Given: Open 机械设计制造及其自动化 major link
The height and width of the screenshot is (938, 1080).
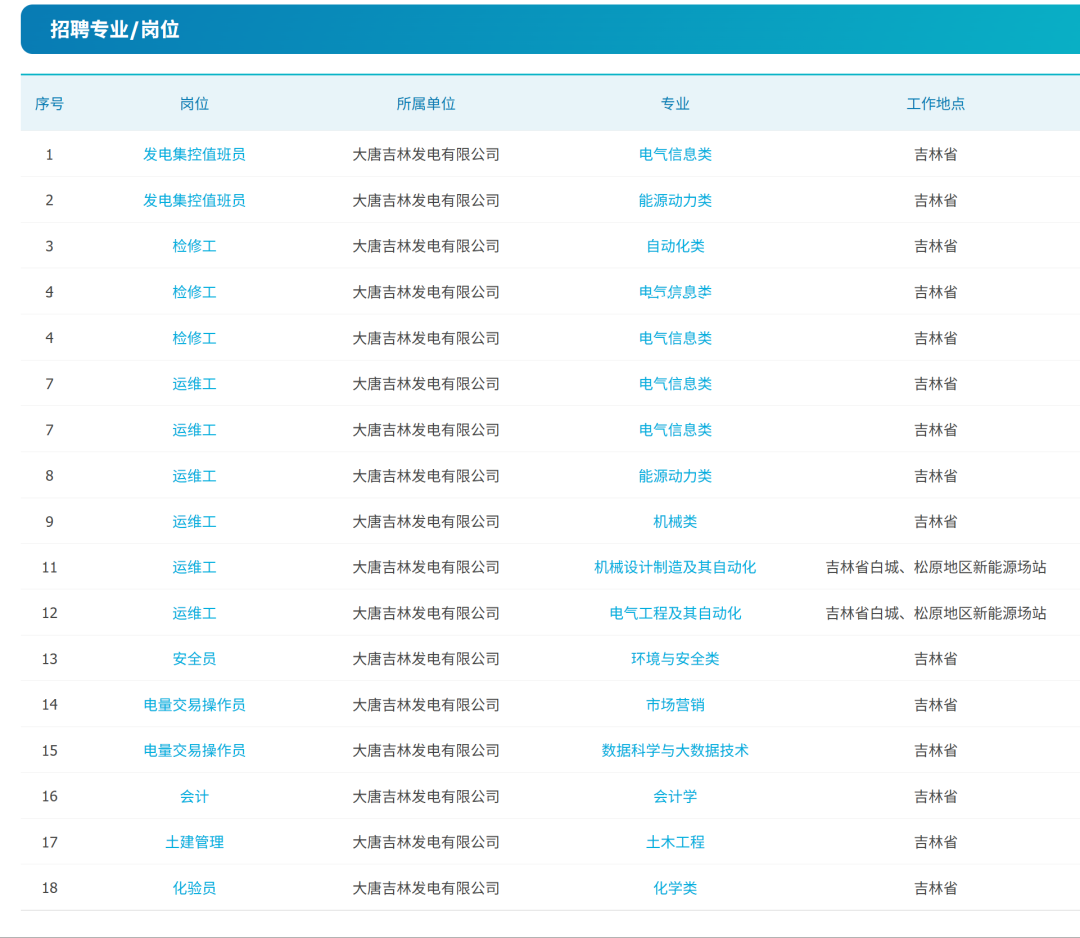Looking at the screenshot, I should (675, 567).
